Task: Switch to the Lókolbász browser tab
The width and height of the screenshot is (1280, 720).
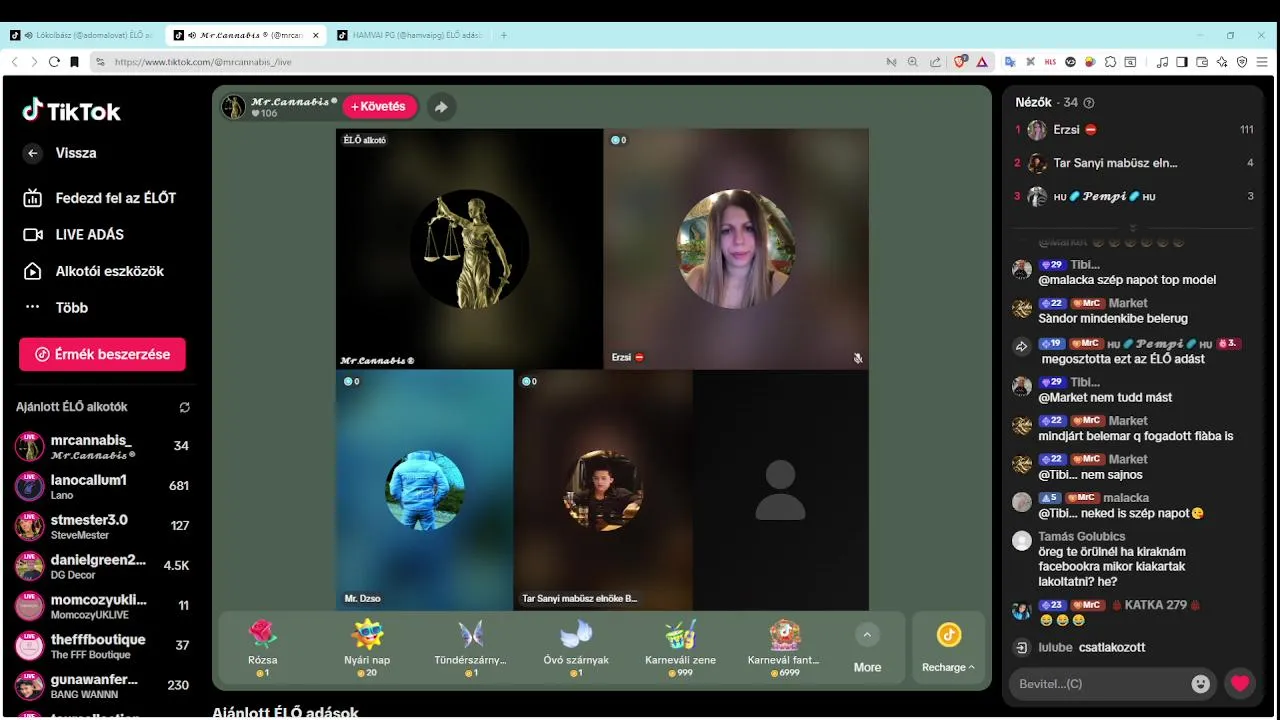Action: coord(82,35)
